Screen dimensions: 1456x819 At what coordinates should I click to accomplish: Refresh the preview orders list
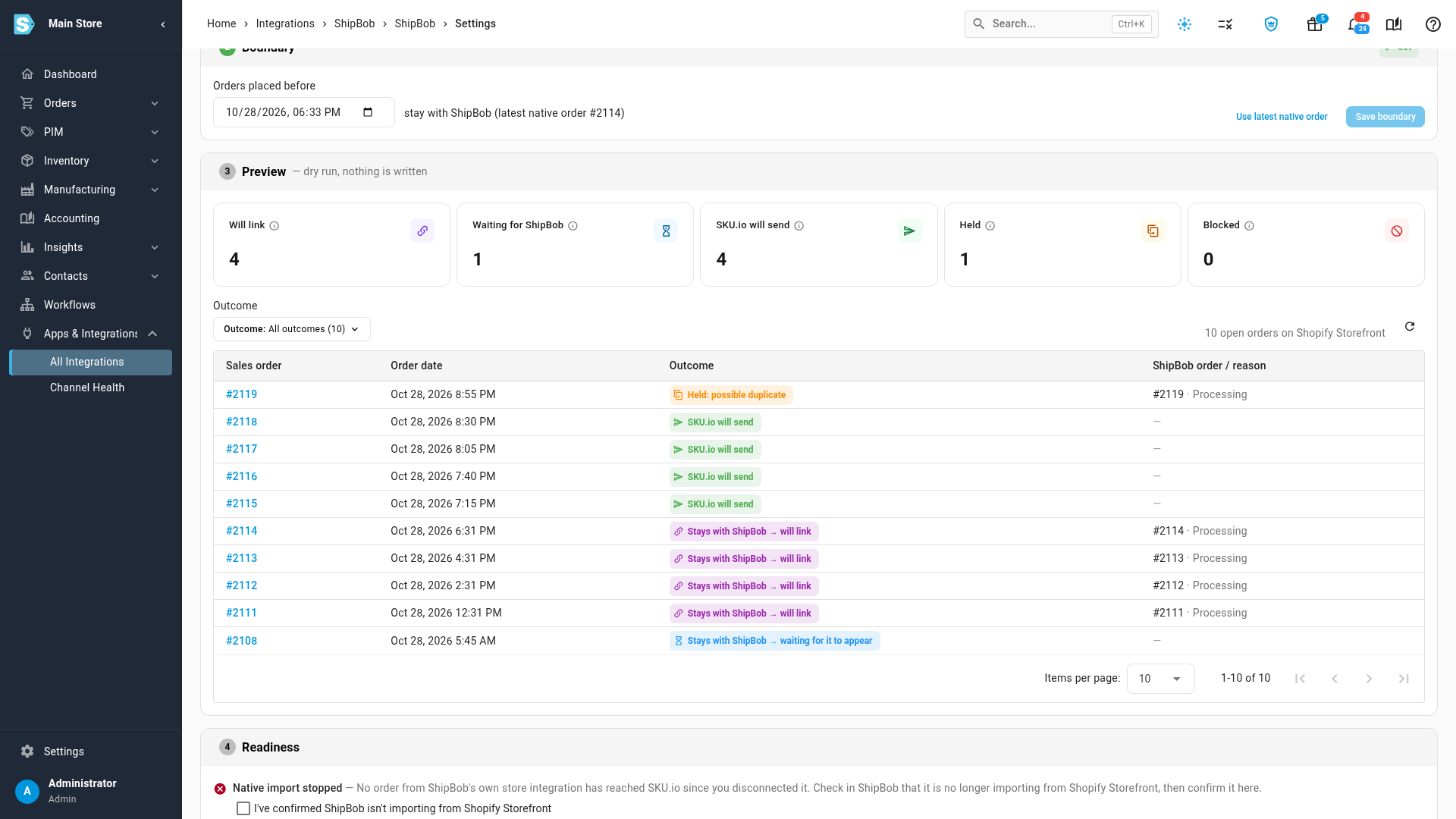tap(1410, 326)
